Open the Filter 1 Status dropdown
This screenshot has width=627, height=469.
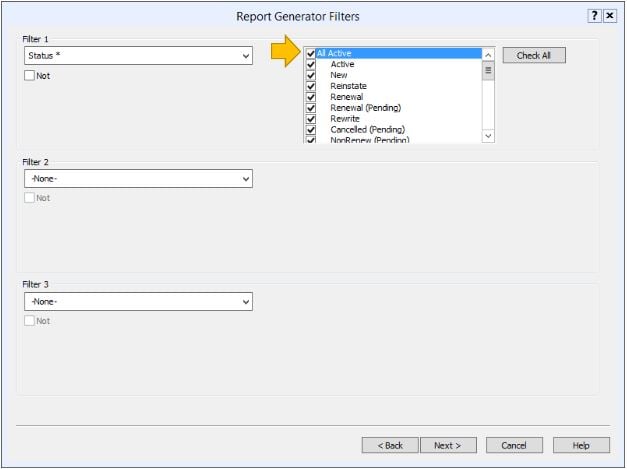tap(138, 56)
